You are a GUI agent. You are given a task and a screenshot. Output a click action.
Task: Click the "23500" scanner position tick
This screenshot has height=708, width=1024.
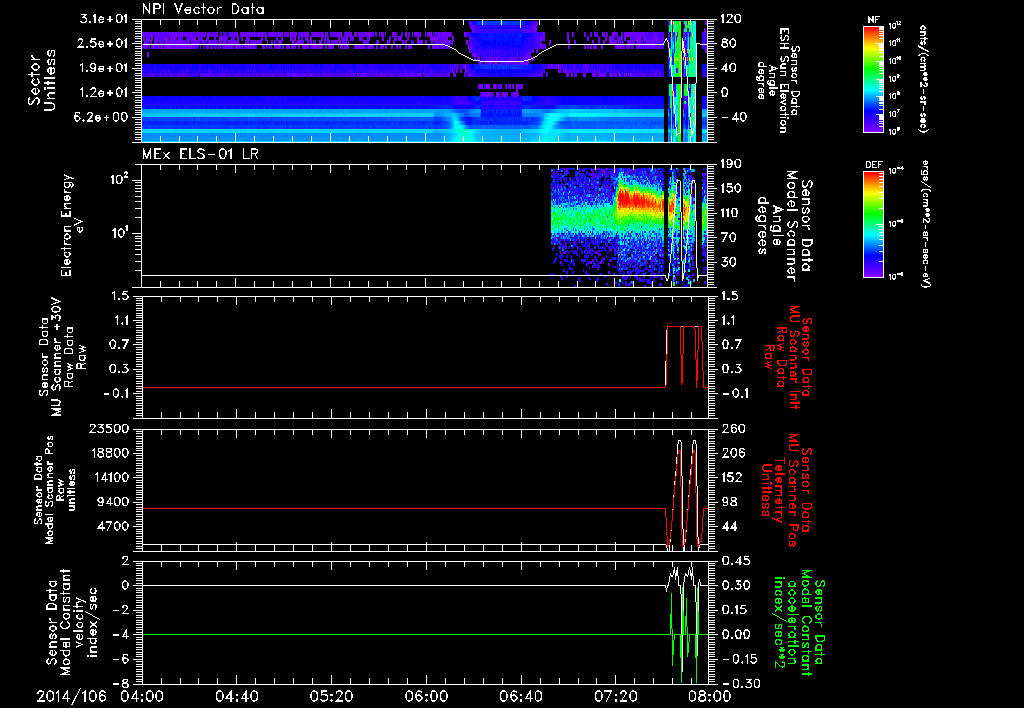coord(110,429)
